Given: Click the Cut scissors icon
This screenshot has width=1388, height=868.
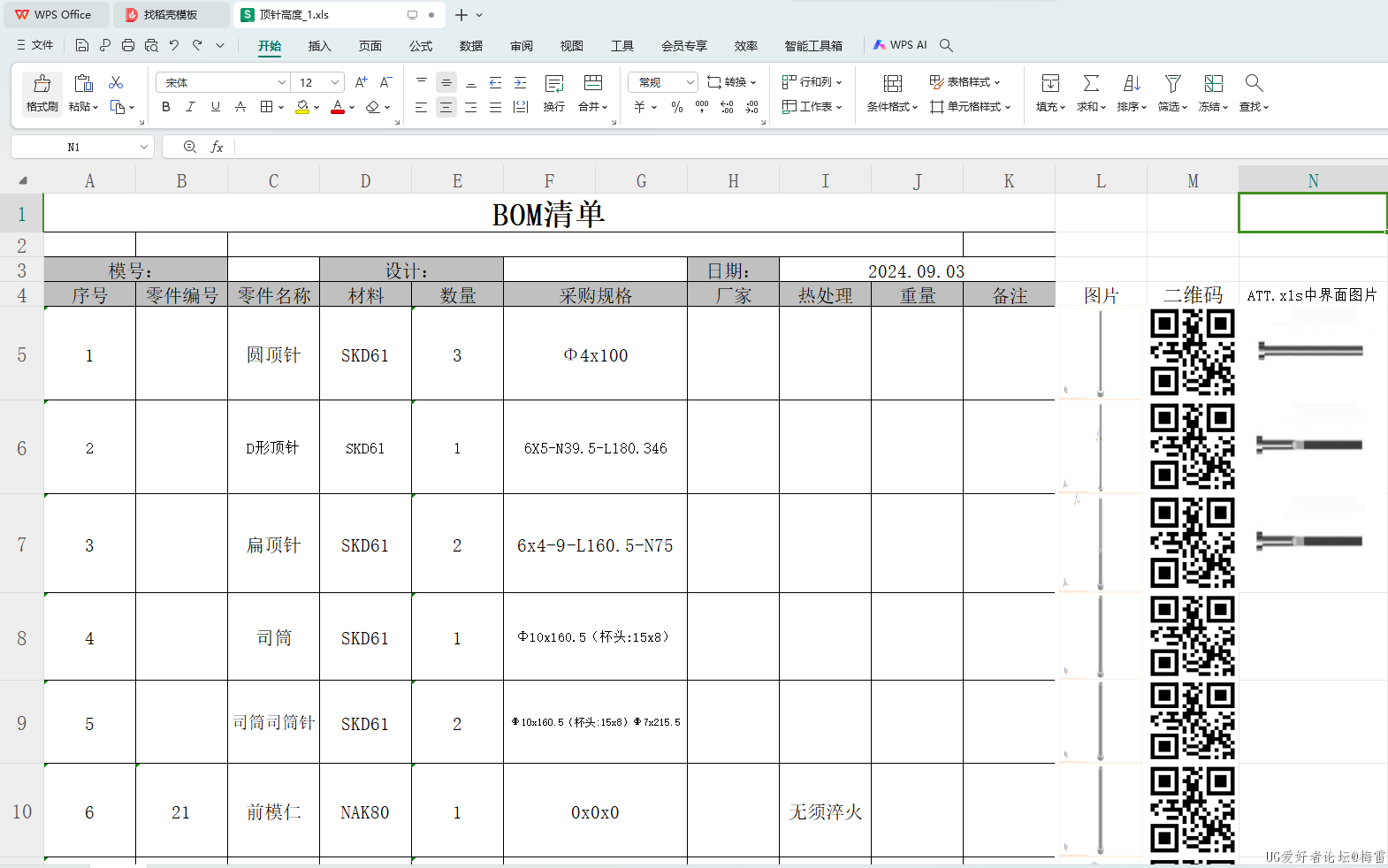Looking at the screenshot, I should pyautogui.click(x=116, y=82).
